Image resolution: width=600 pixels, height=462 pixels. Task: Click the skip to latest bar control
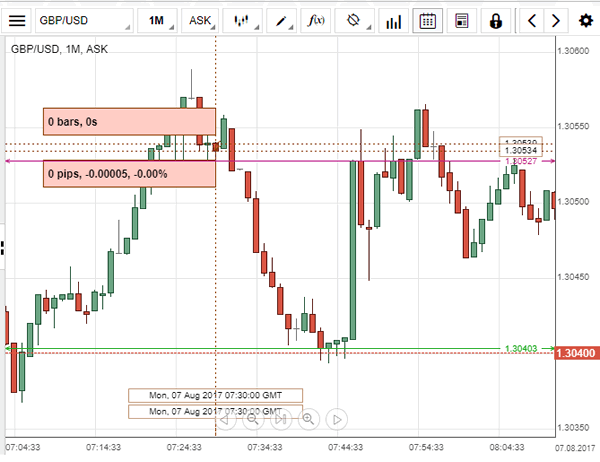tap(281, 420)
